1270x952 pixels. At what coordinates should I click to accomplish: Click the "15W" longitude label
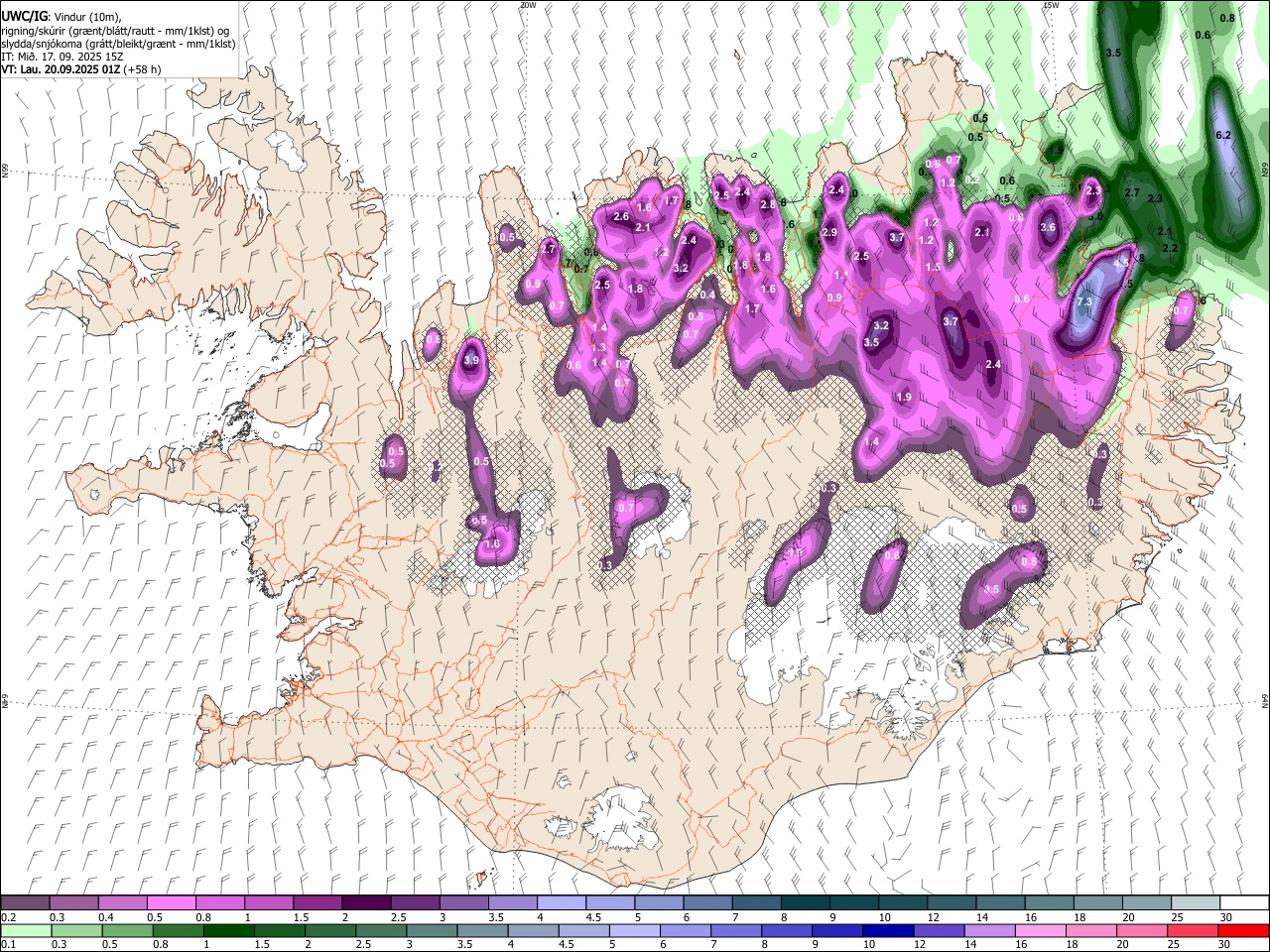(x=1051, y=5)
